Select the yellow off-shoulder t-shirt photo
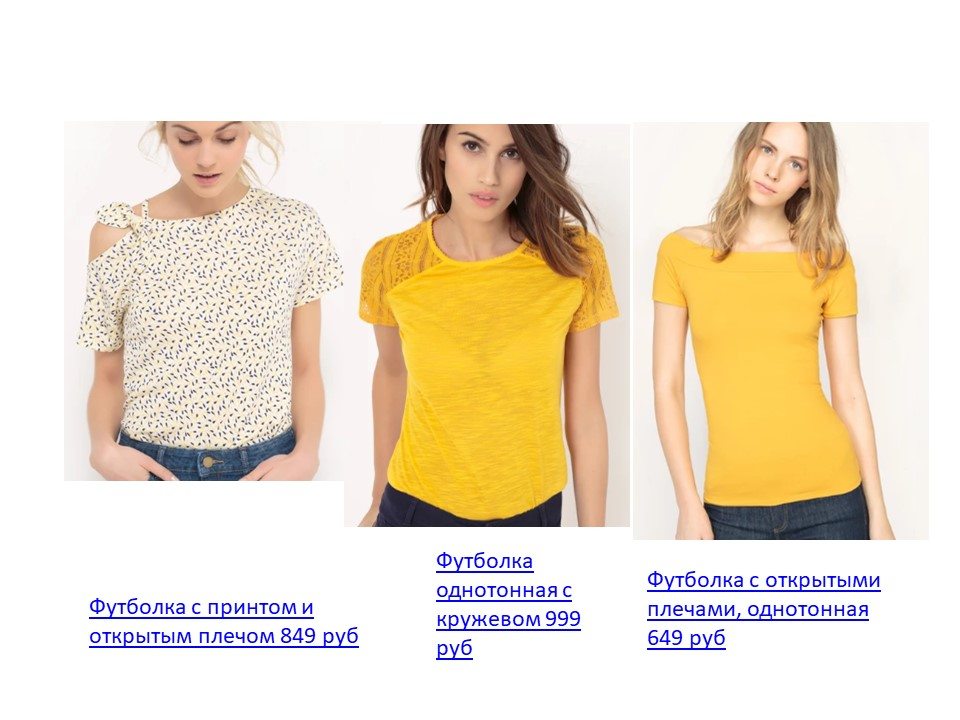Viewport: 960px width, 720px height. [781, 331]
